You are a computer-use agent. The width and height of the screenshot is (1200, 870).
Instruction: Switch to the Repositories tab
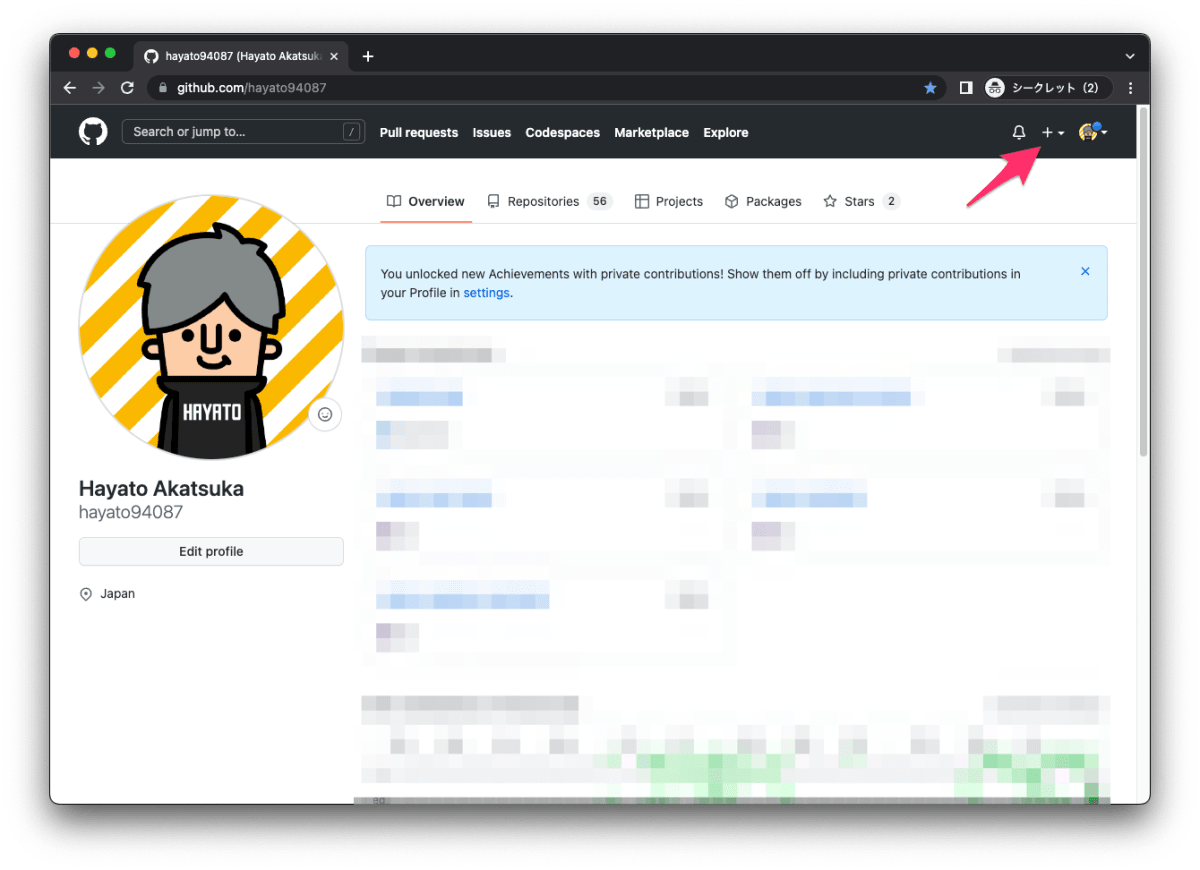pyautogui.click(x=543, y=201)
